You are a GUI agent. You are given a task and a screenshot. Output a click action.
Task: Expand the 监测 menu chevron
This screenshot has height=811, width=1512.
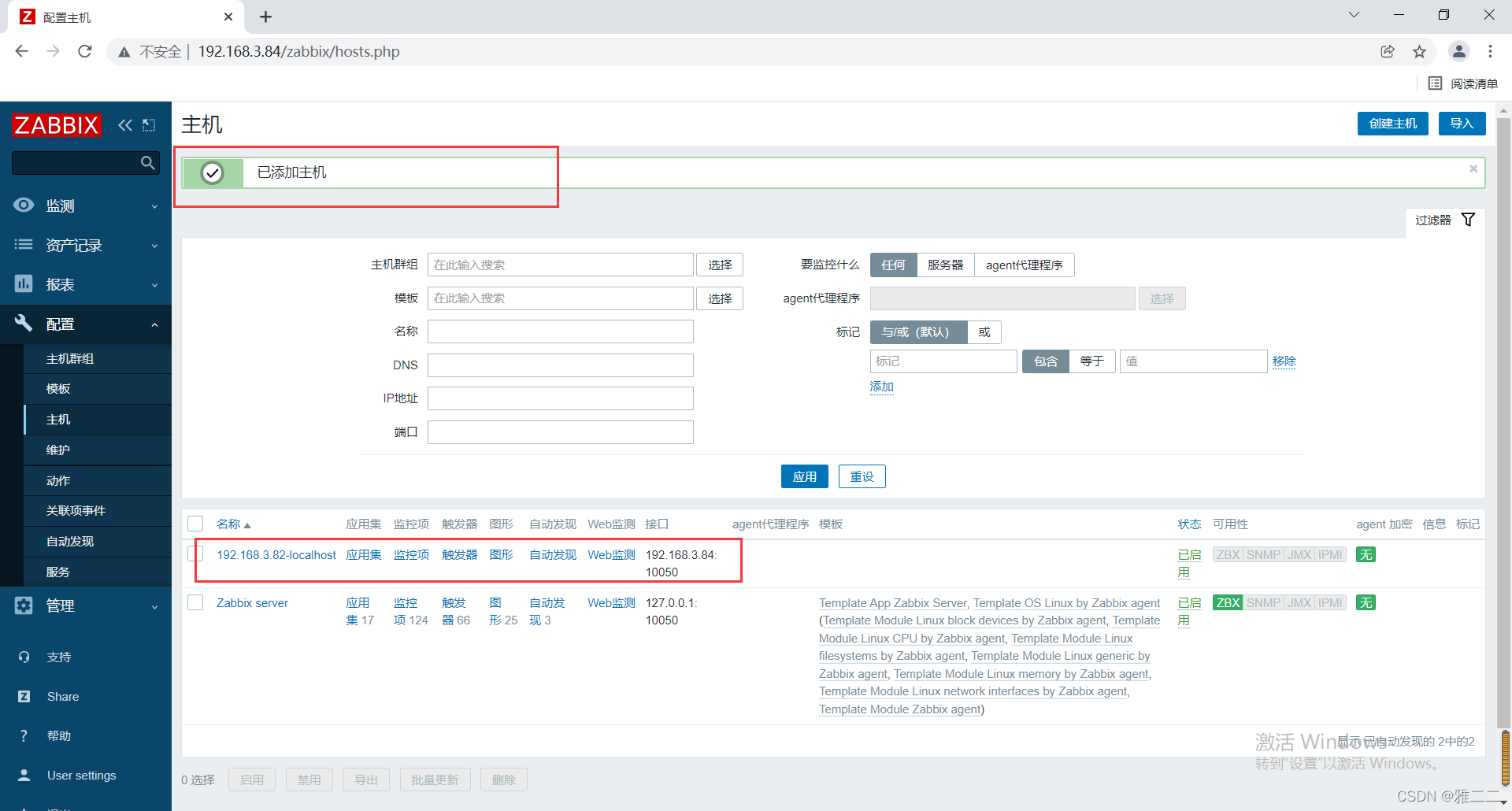[154, 206]
